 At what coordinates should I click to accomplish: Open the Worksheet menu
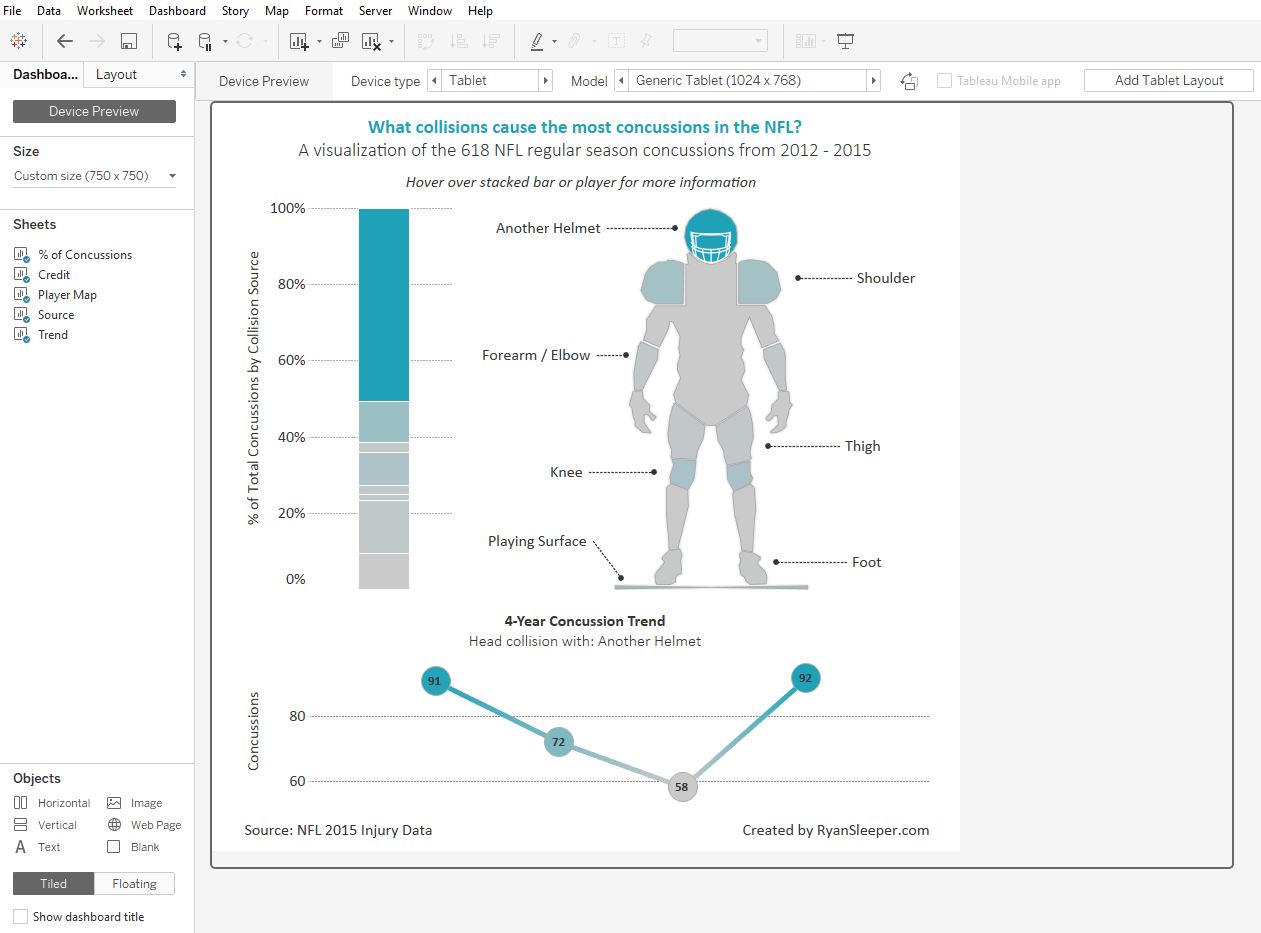click(x=105, y=11)
